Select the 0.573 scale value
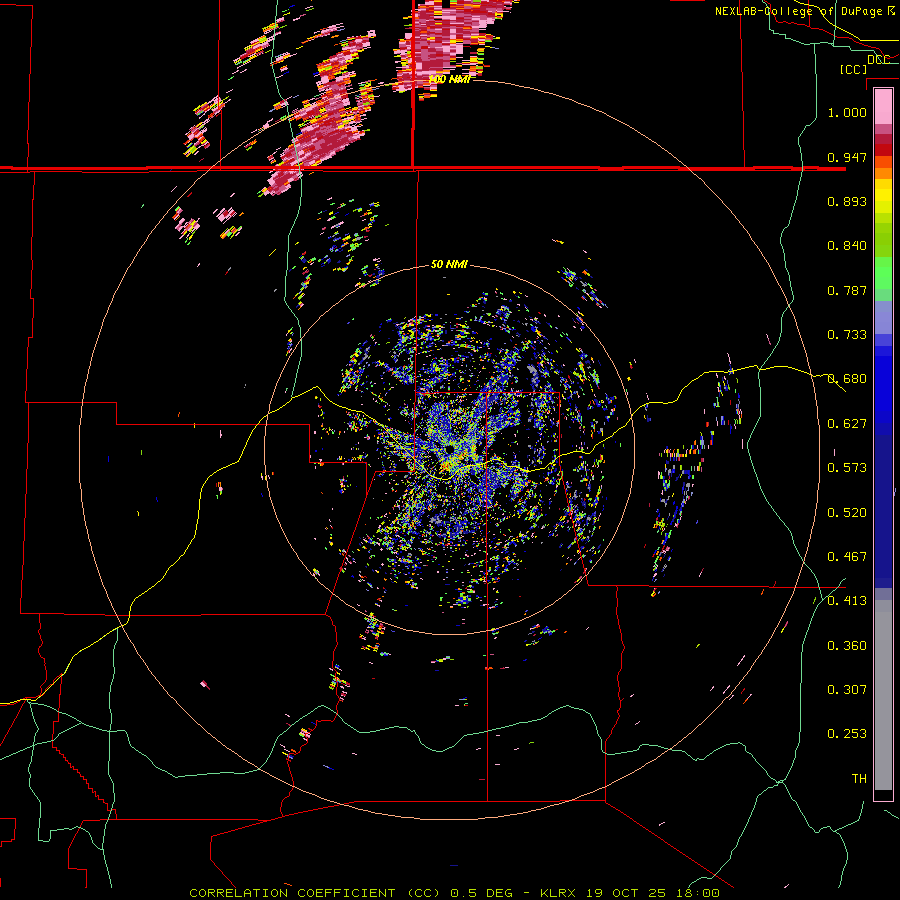Screen dimensions: 900x900 (x=847, y=468)
